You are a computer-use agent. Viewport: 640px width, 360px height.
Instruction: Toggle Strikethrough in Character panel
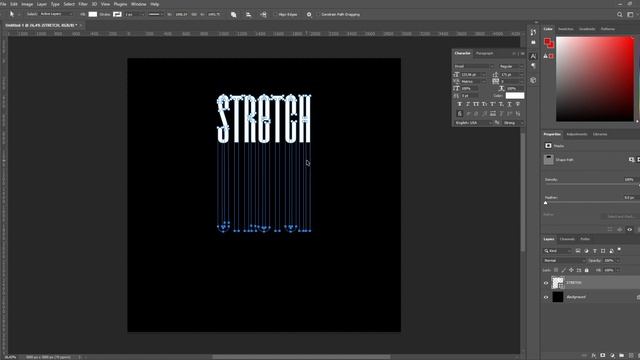tap(518, 104)
